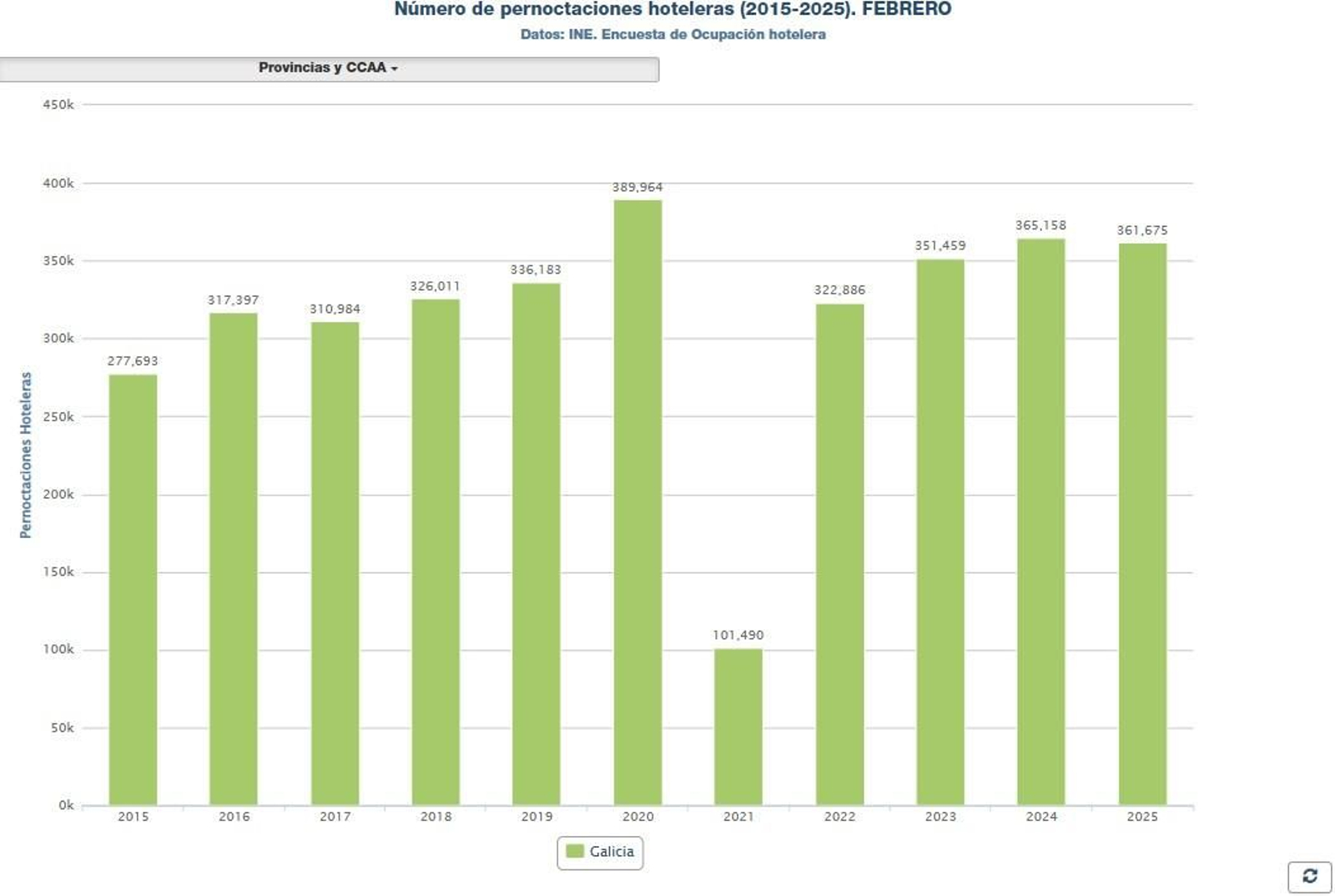Click the 389,964 data value label
Screen dimensions: 1335x896
pos(637,187)
